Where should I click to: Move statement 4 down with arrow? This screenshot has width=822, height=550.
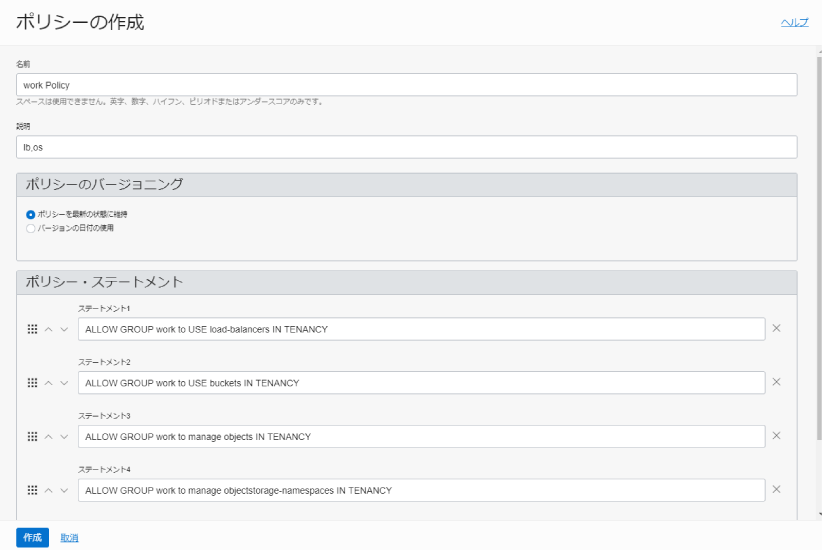coord(64,490)
